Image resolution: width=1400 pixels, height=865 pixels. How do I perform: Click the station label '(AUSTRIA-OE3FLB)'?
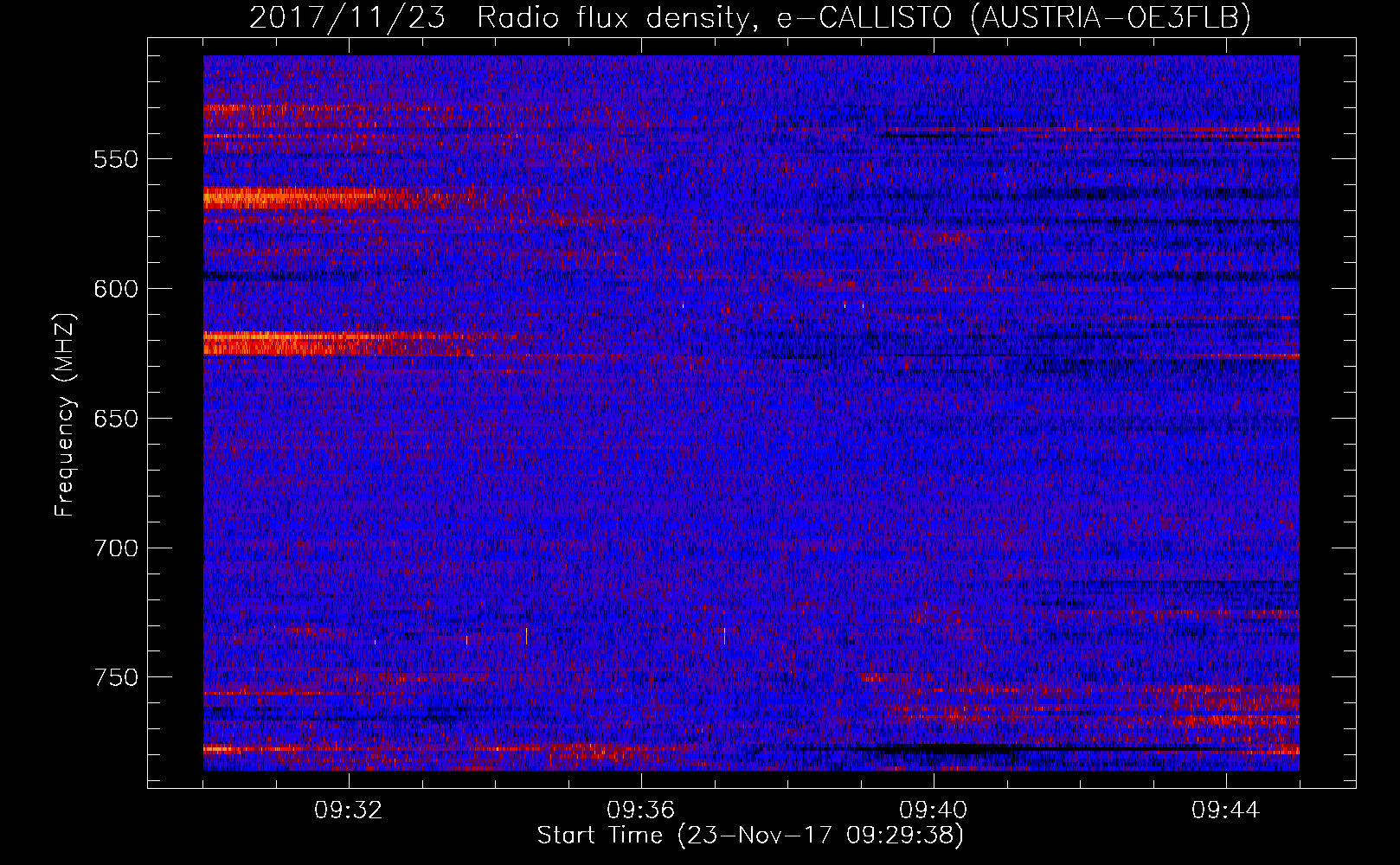point(1110,16)
